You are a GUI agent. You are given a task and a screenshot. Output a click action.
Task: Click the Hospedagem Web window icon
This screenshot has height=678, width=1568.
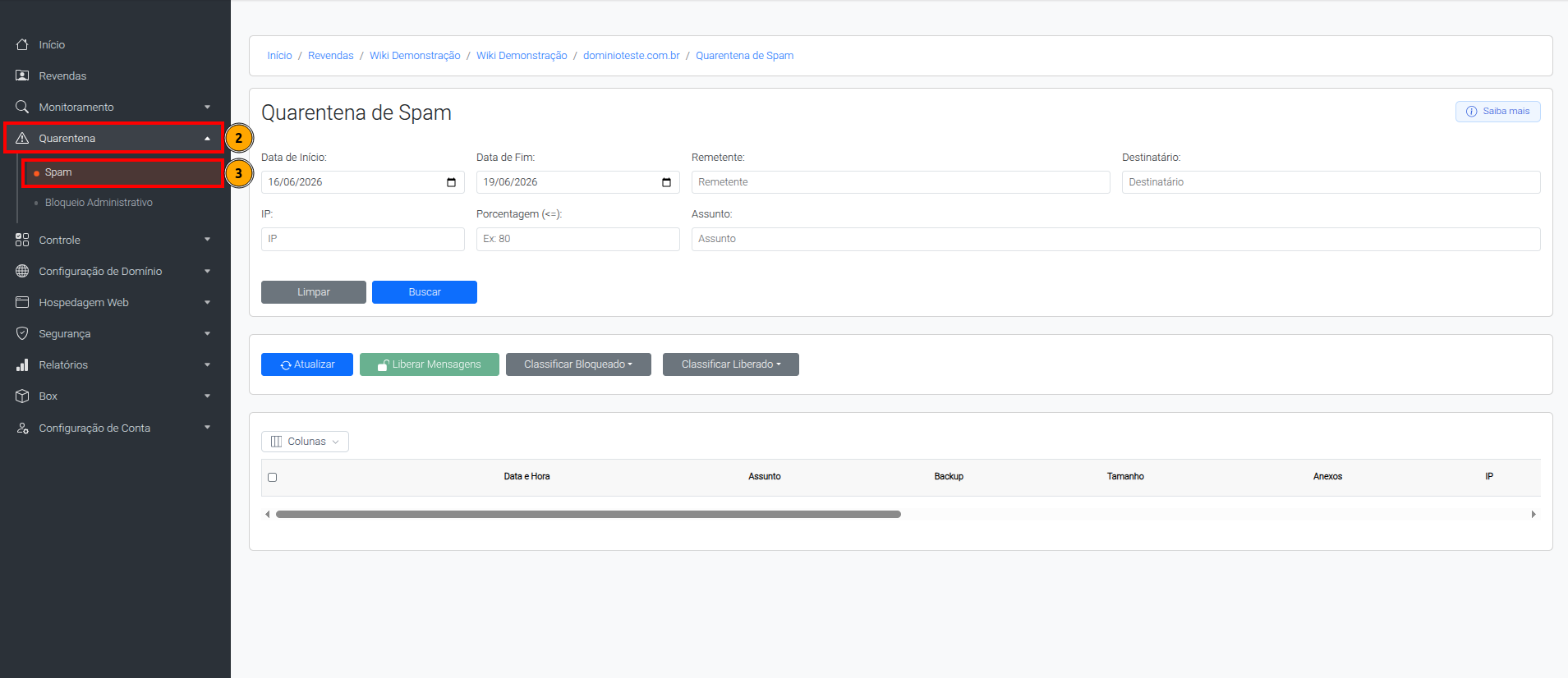[22, 302]
